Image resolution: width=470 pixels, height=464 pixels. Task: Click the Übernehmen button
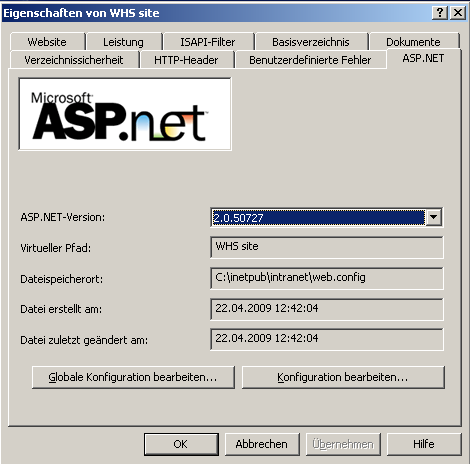click(343, 444)
